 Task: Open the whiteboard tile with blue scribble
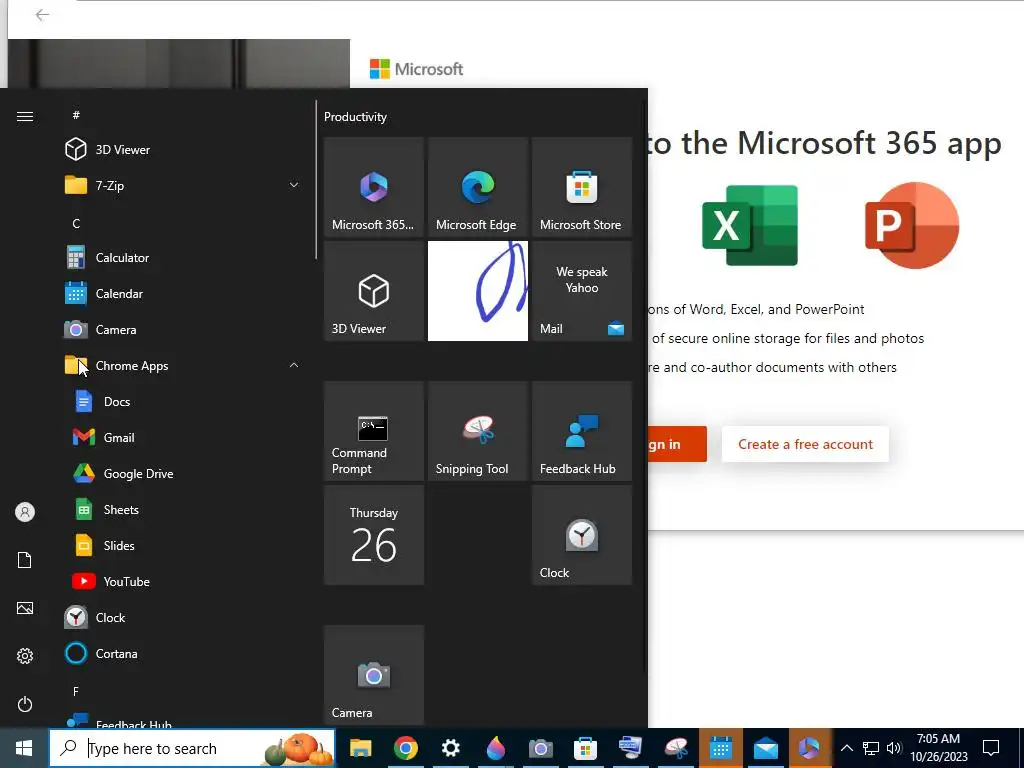point(477,291)
